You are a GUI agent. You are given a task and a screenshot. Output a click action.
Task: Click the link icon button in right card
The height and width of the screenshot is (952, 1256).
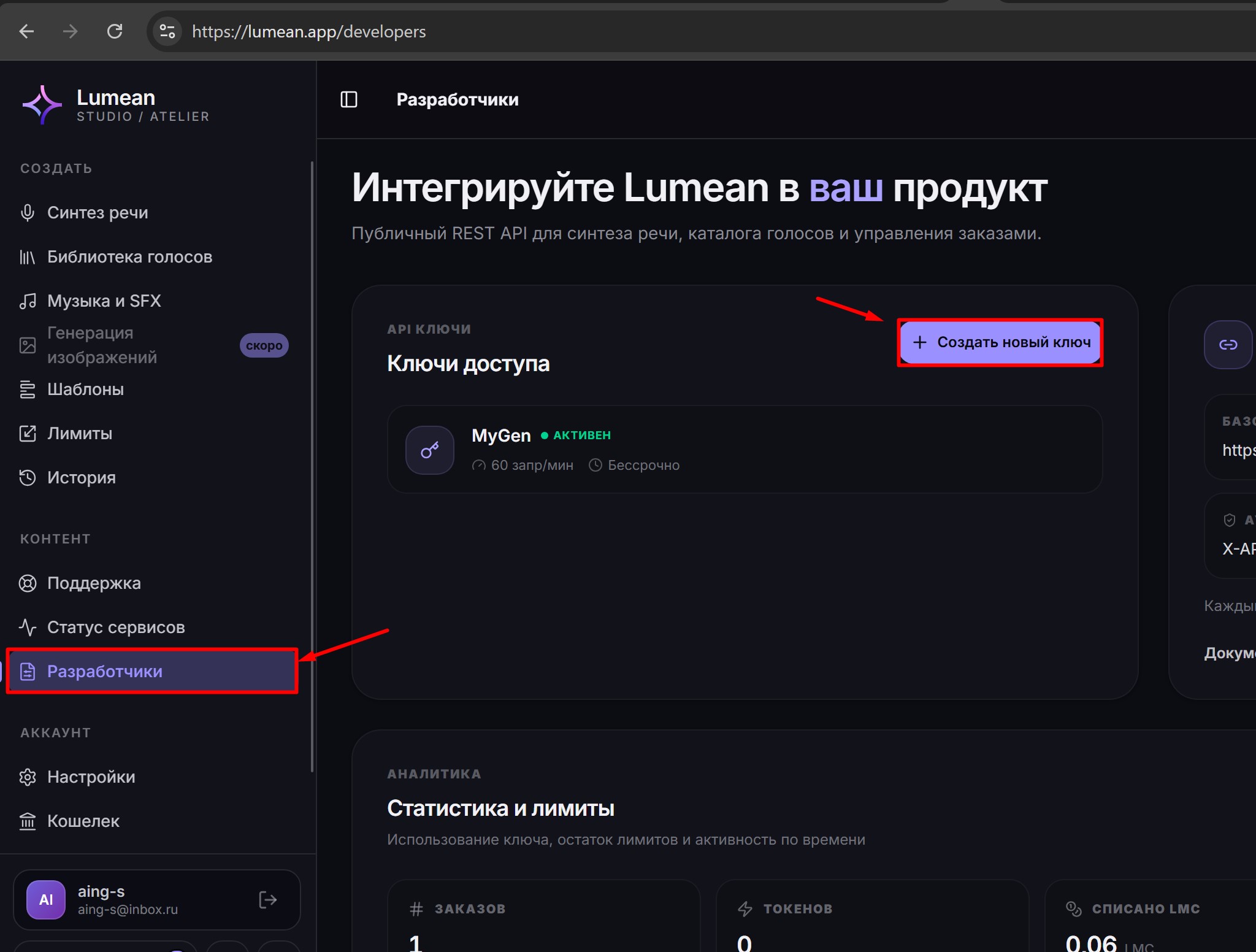click(1228, 345)
